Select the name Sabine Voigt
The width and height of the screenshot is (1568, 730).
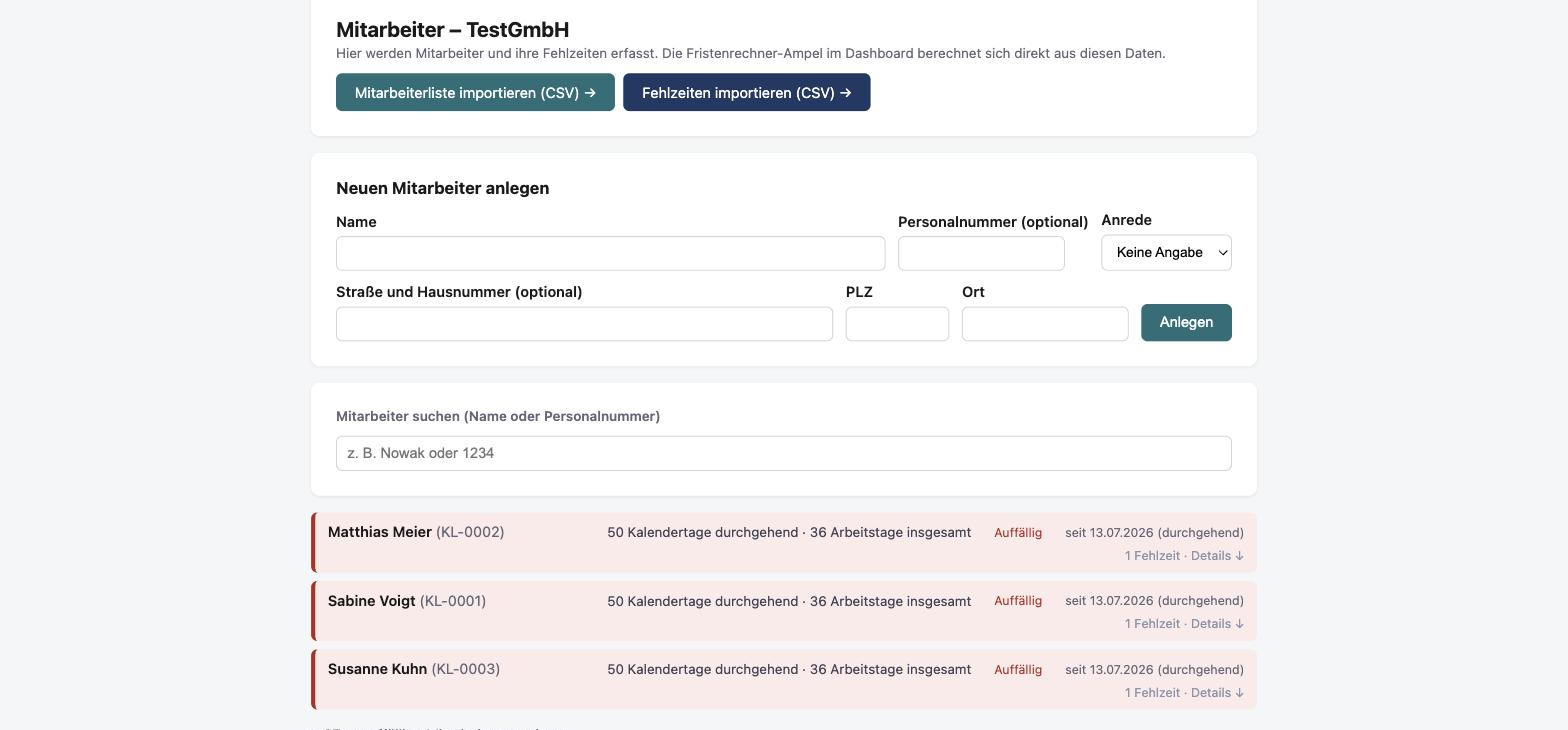[x=372, y=601]
